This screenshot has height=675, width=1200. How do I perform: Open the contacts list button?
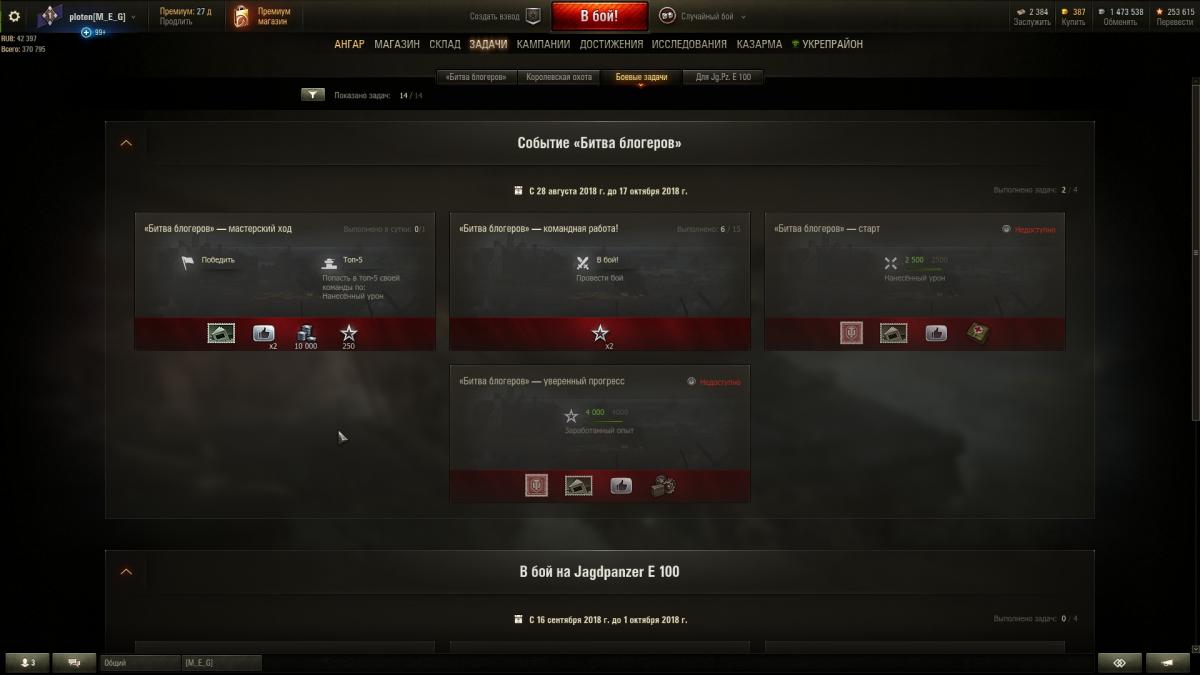point(27,663)
